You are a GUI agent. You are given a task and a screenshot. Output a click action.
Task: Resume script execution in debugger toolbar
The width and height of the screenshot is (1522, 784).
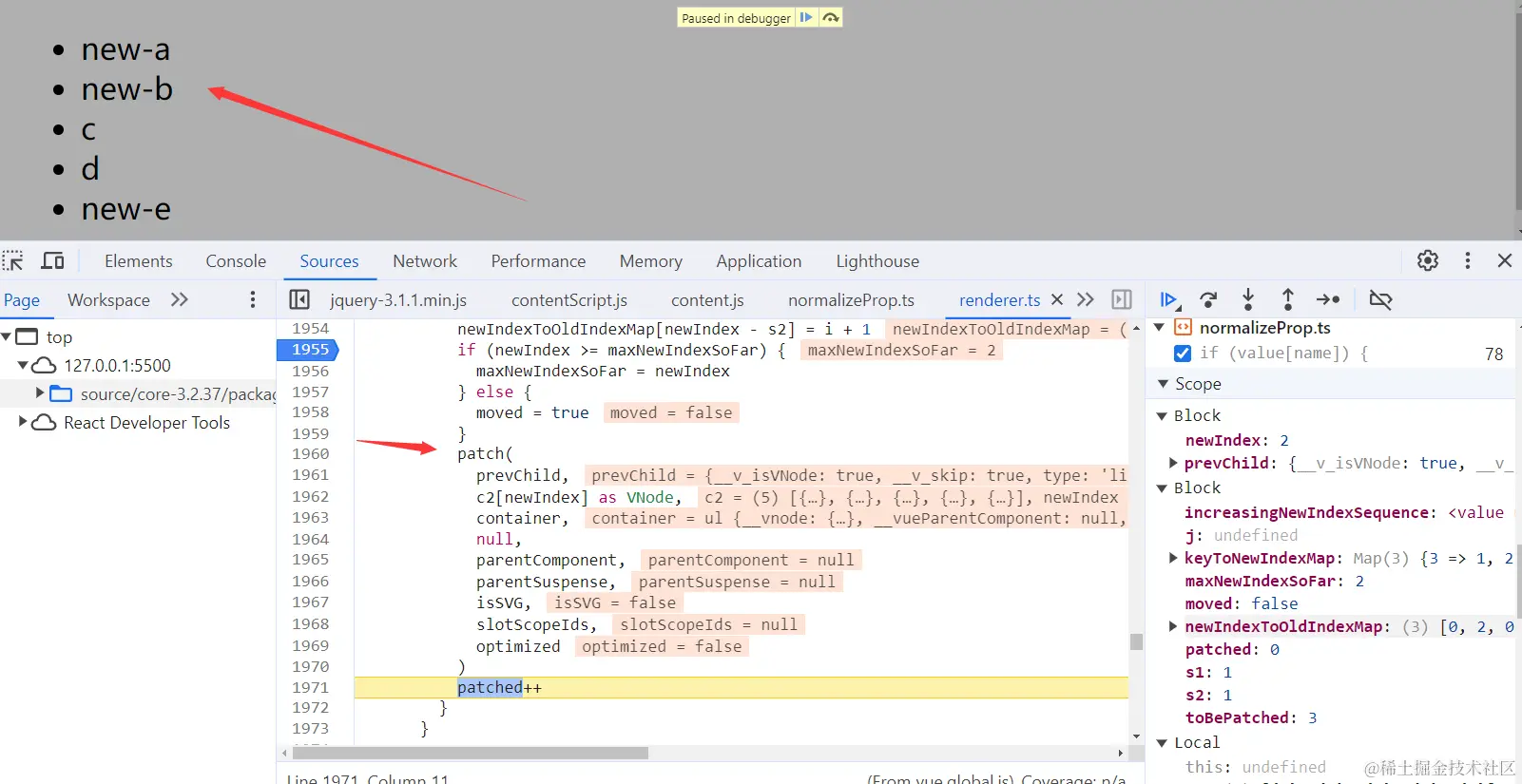click(x=1169, y=300)
